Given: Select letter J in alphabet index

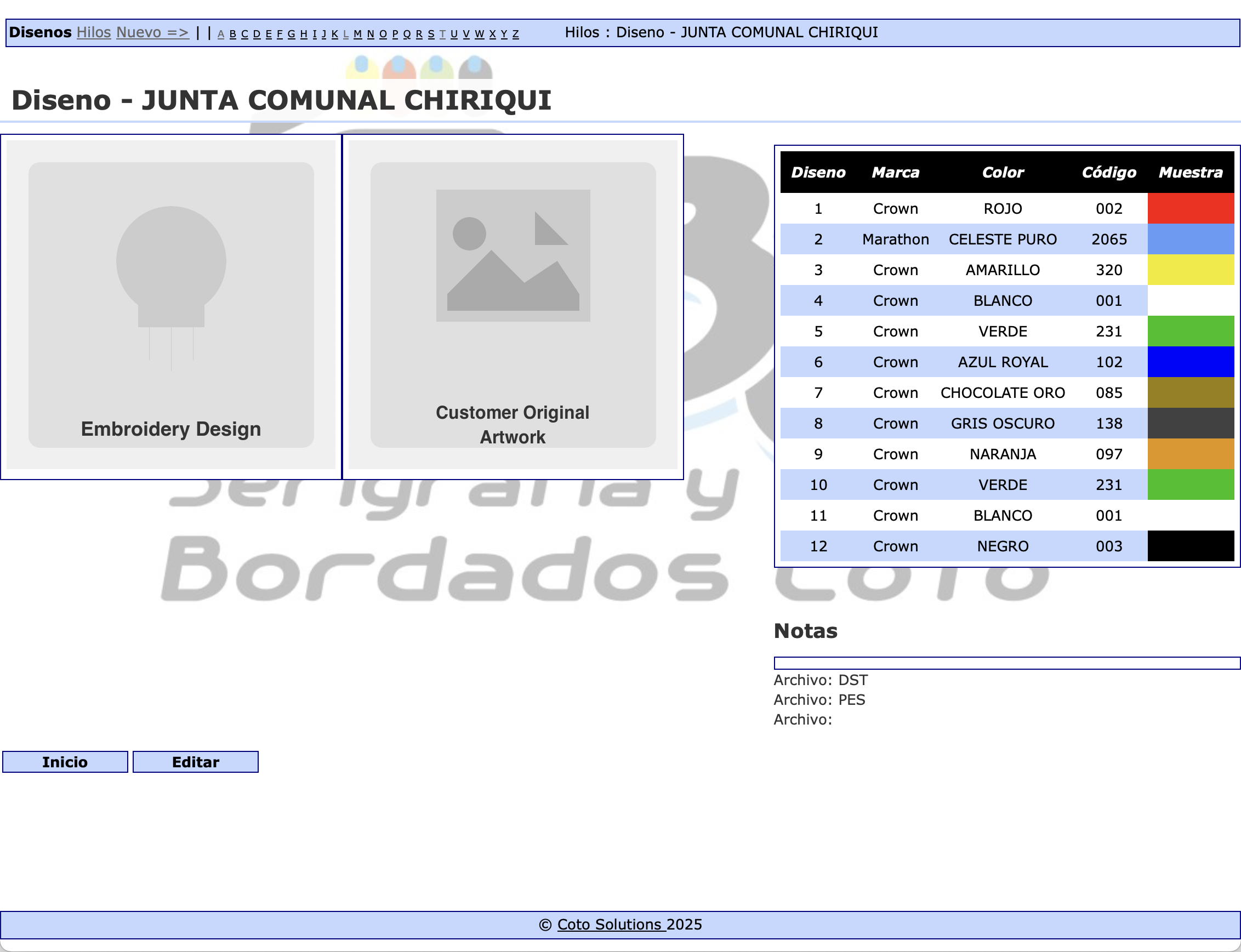Looking at the screenshot, I should pyautogui.click(x=324, y=35).
